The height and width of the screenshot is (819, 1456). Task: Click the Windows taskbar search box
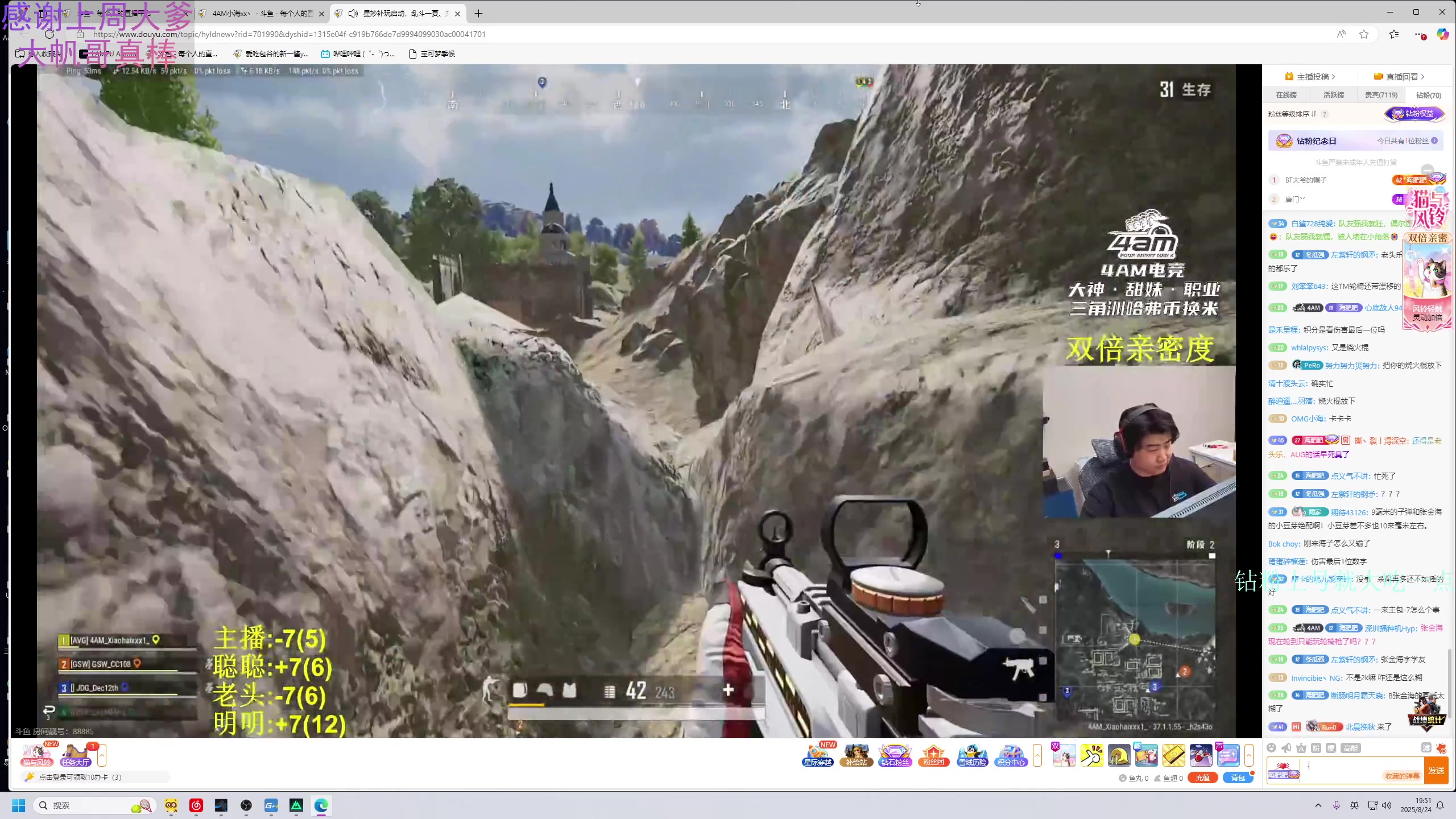pyautogui.click(x=94, y=805)
